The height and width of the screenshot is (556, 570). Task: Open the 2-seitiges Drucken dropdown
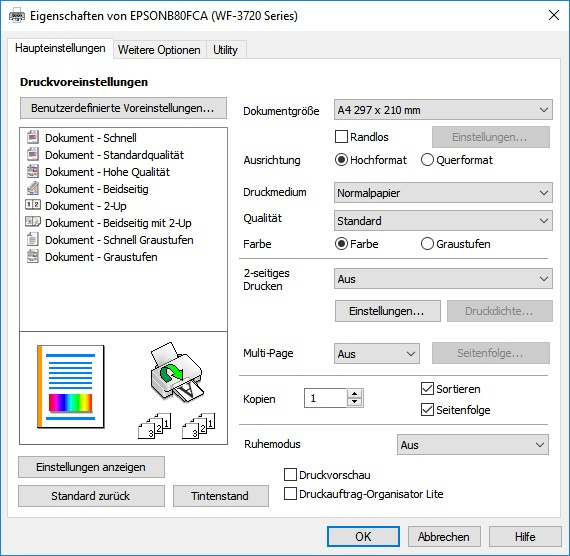pos(443,279)
